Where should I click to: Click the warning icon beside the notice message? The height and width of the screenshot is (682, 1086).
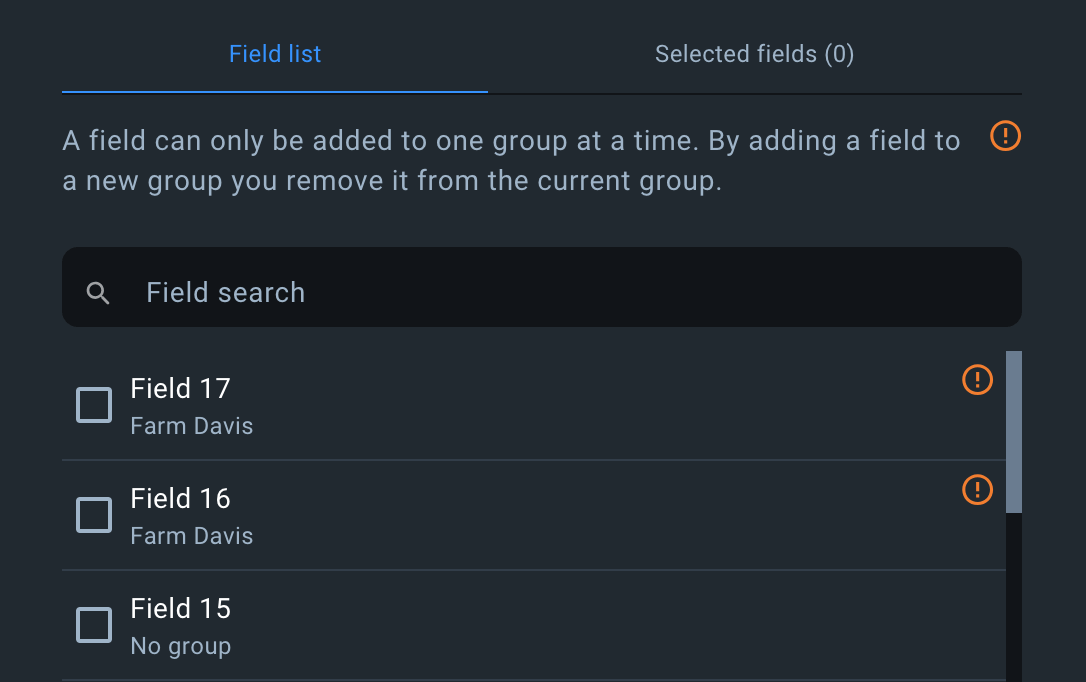tap(1005, 136)
